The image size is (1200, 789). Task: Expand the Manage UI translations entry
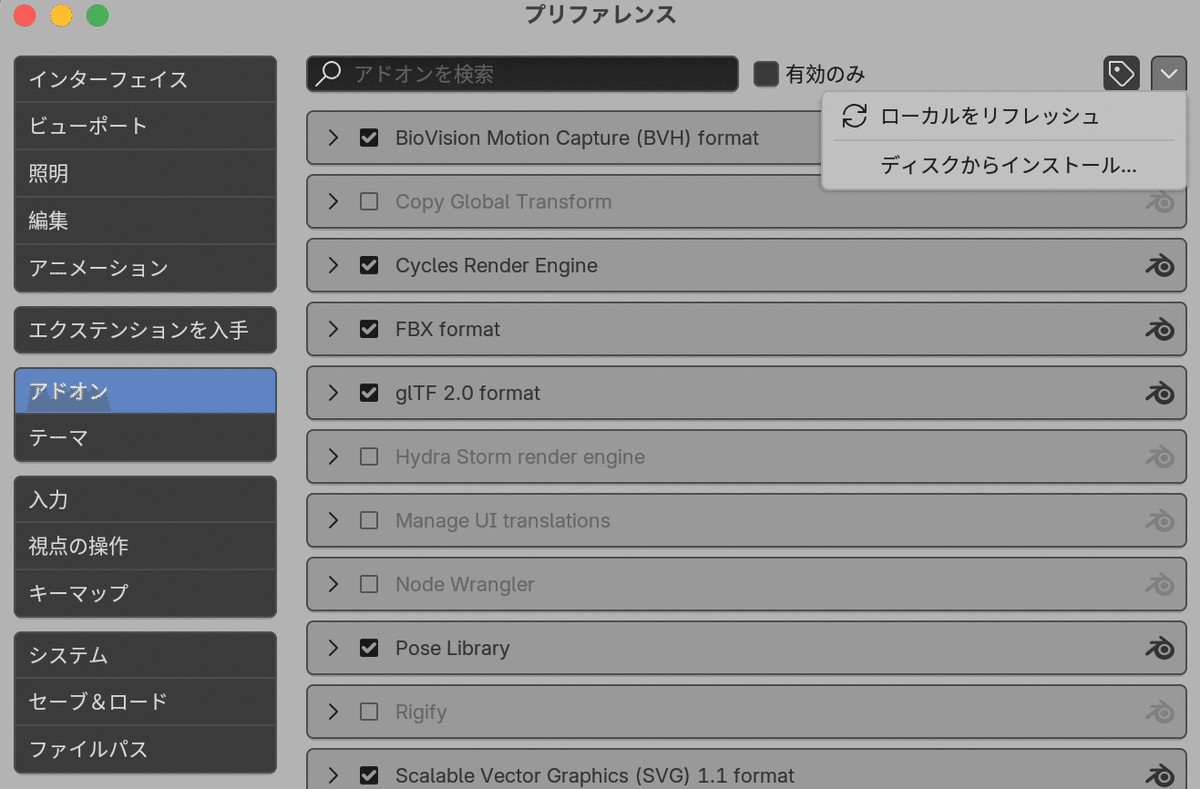coord(334,520)
